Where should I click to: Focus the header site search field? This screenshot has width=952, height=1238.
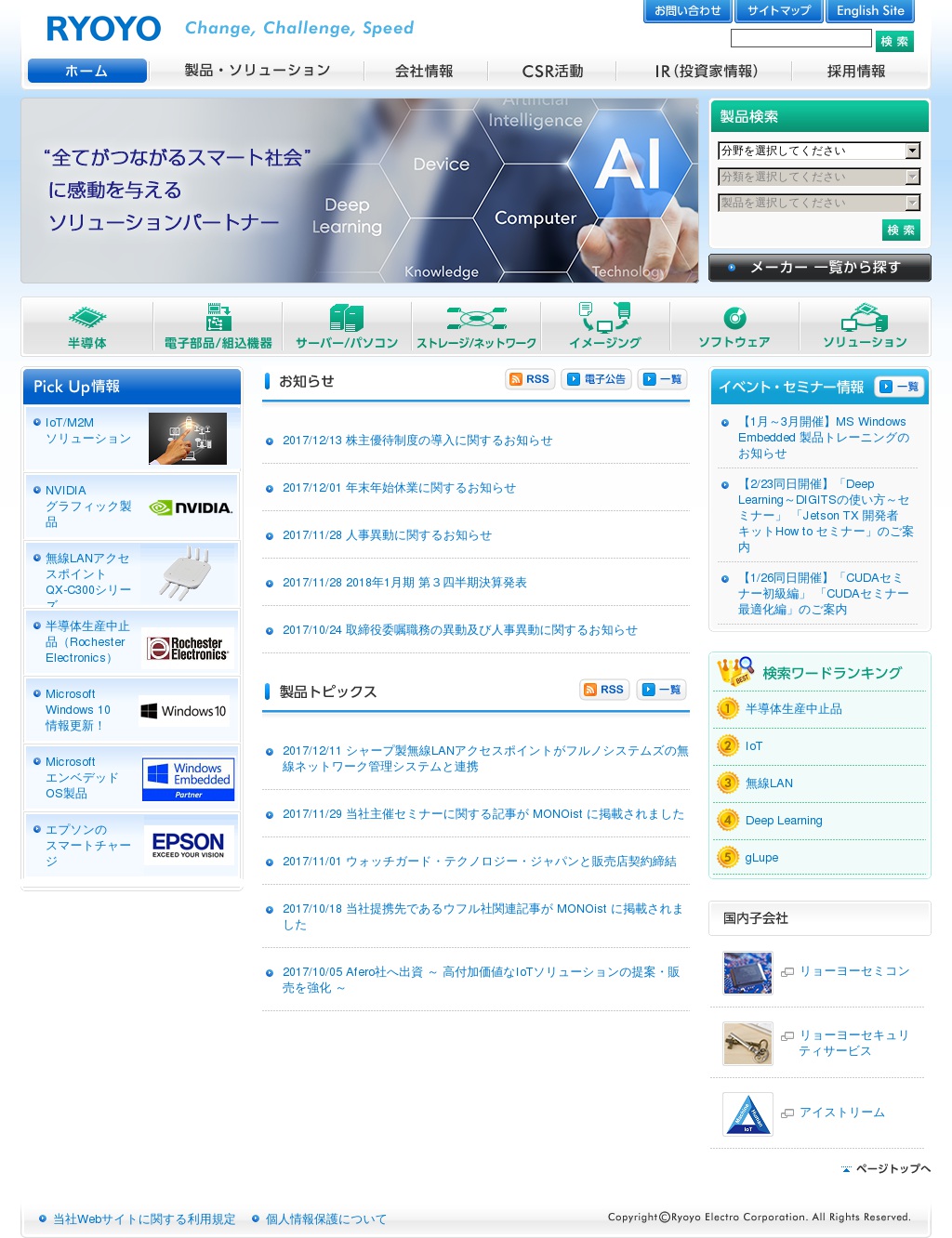(x=801, y=39)
